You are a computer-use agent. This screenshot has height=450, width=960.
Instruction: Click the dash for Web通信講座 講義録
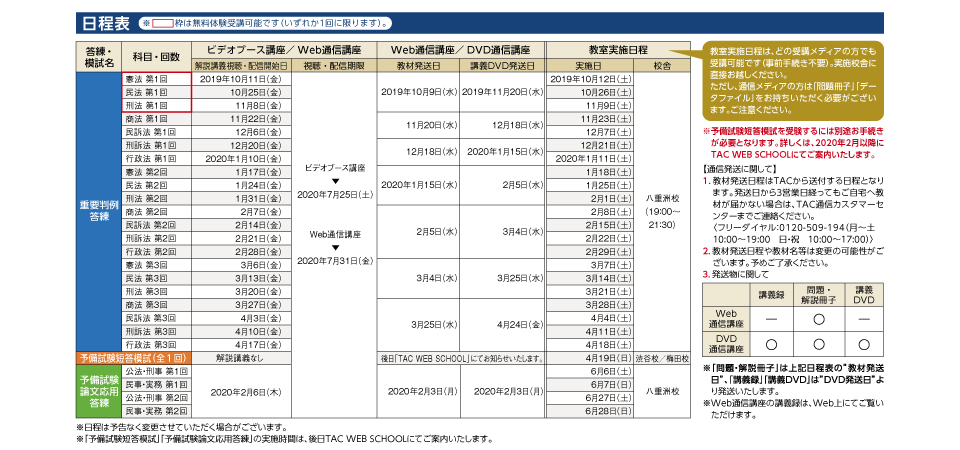pyautogui.click(x=770, y=318)
